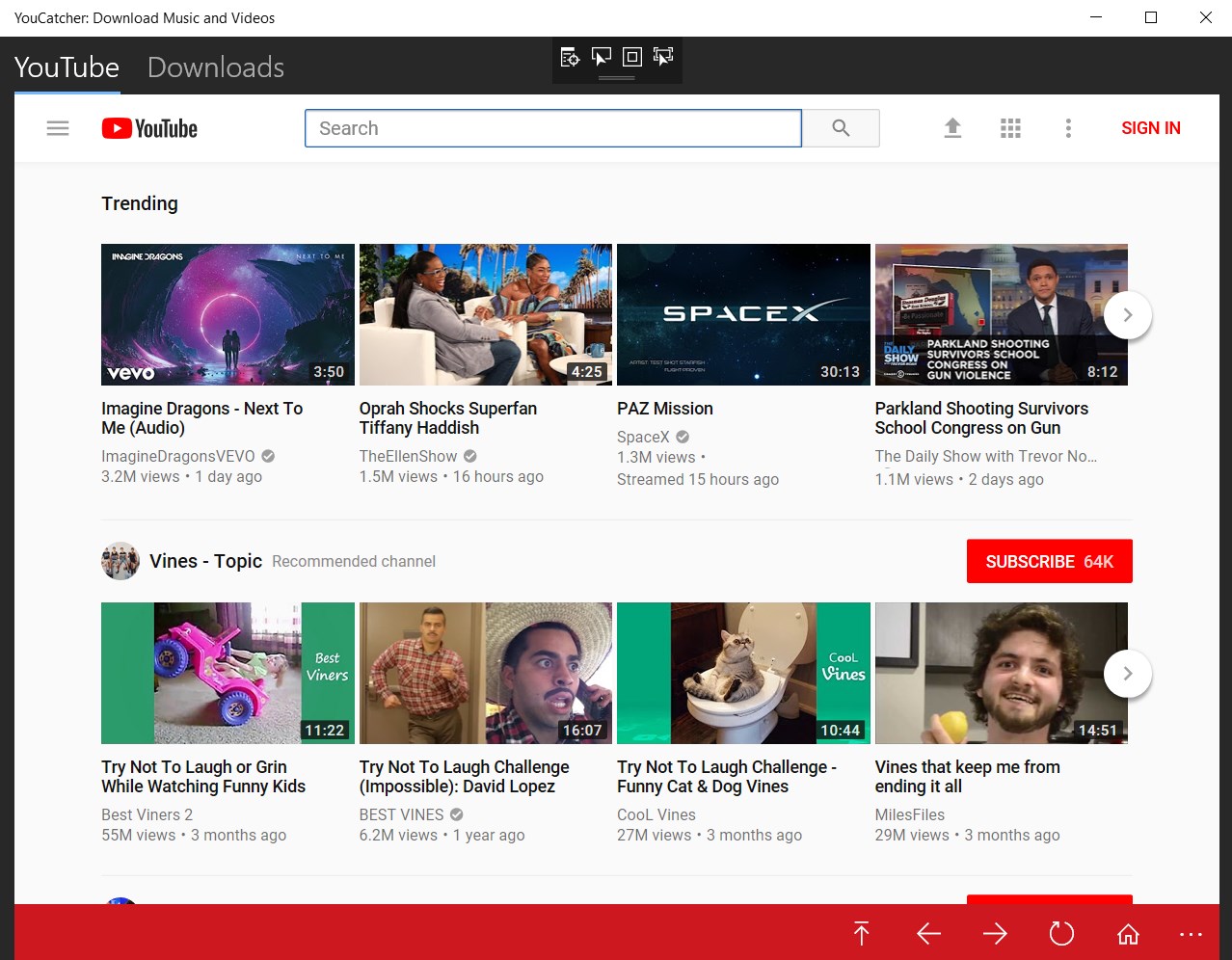This screenshot has width=1232, height=960.
Task: Switch to the YouTube tab
Action: (x=67, y=67)
